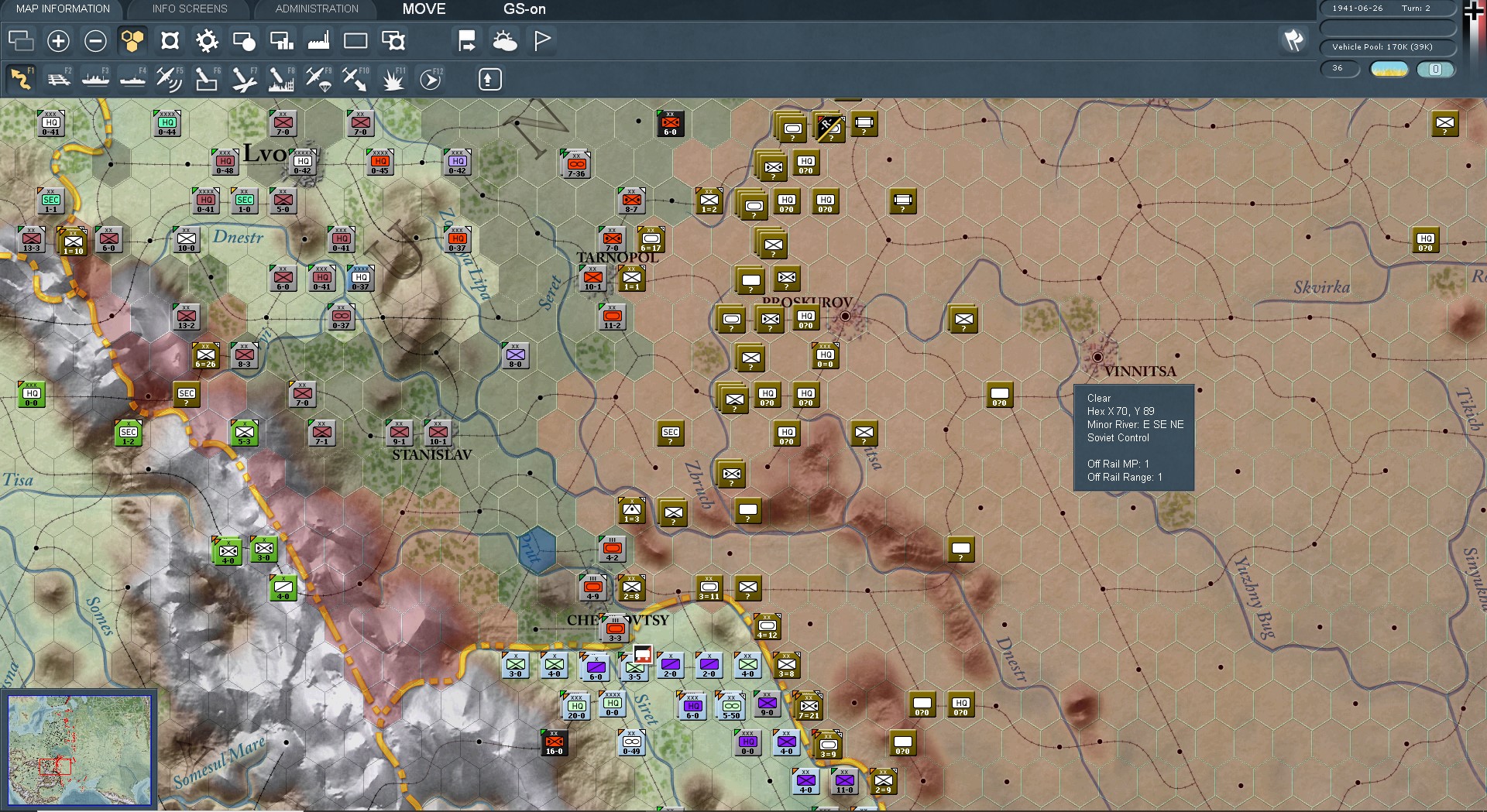Image resolution: width=1487 pixels, height=812 pixels.
Task: Select F8 bomb city mode
Action: tap(281, 79)
